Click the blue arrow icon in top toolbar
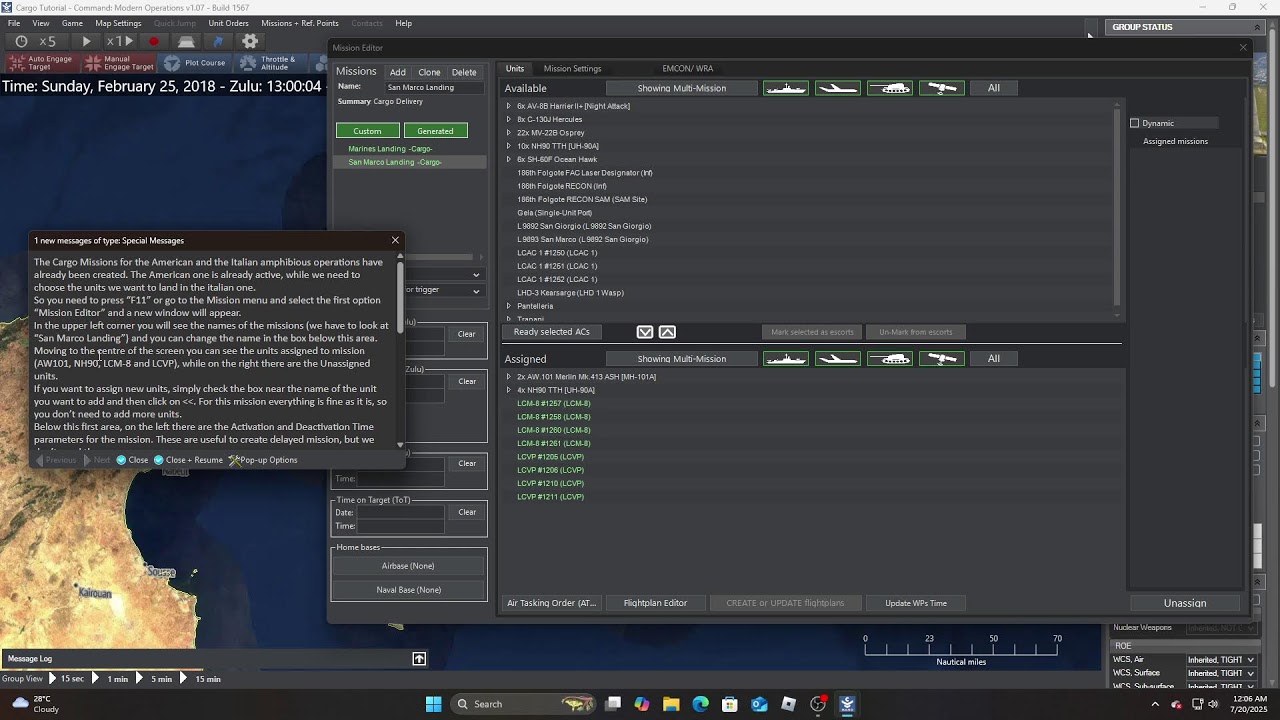The image size is (1280, 720). pos(217,41)
